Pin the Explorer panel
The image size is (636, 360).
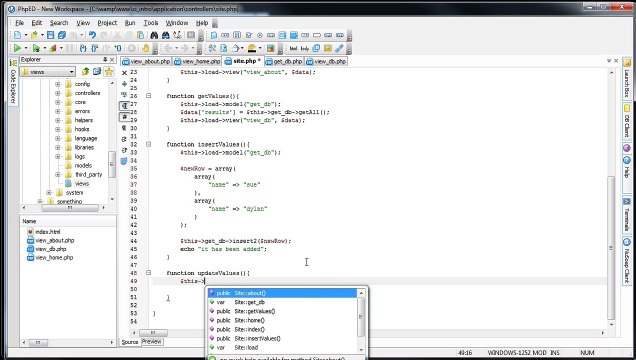coord(105,60)
